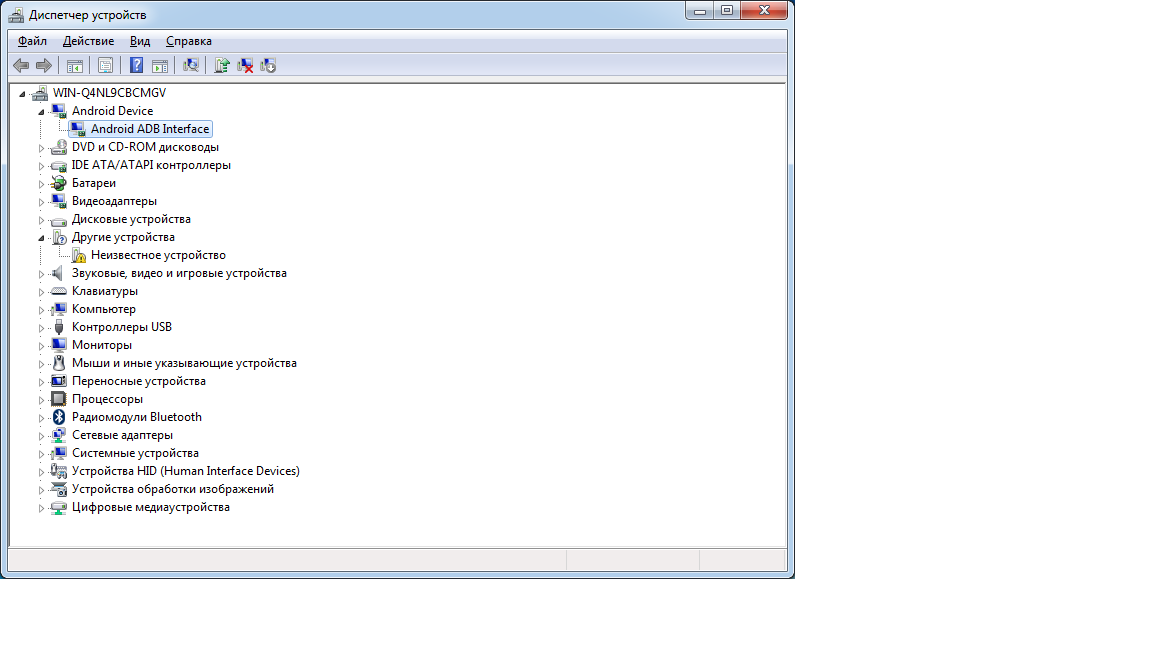1152x648 pixels.
Task: Expand the Компьютер category
Action: pos(41,310)
